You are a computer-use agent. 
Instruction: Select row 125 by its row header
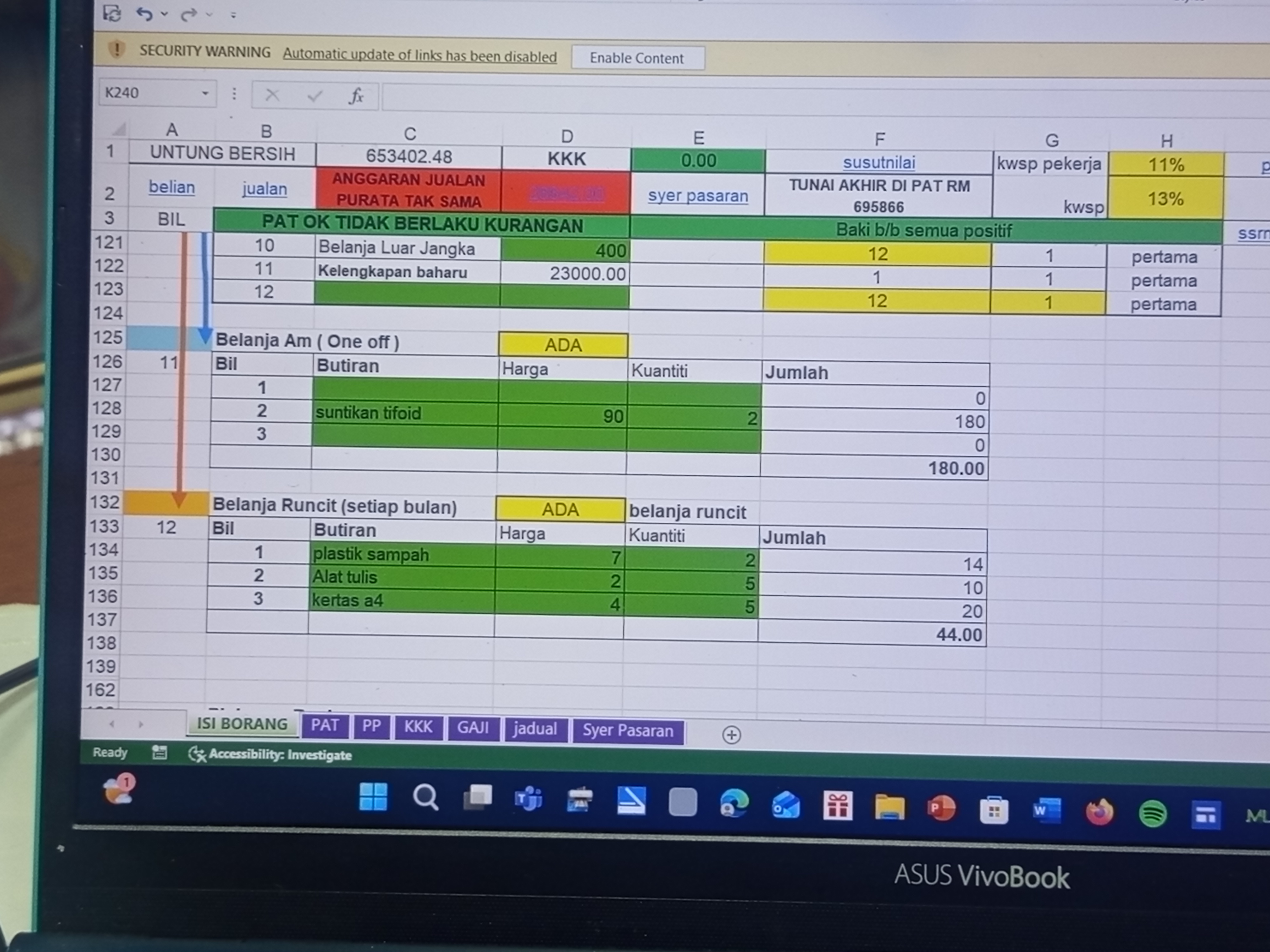point(108,337)
